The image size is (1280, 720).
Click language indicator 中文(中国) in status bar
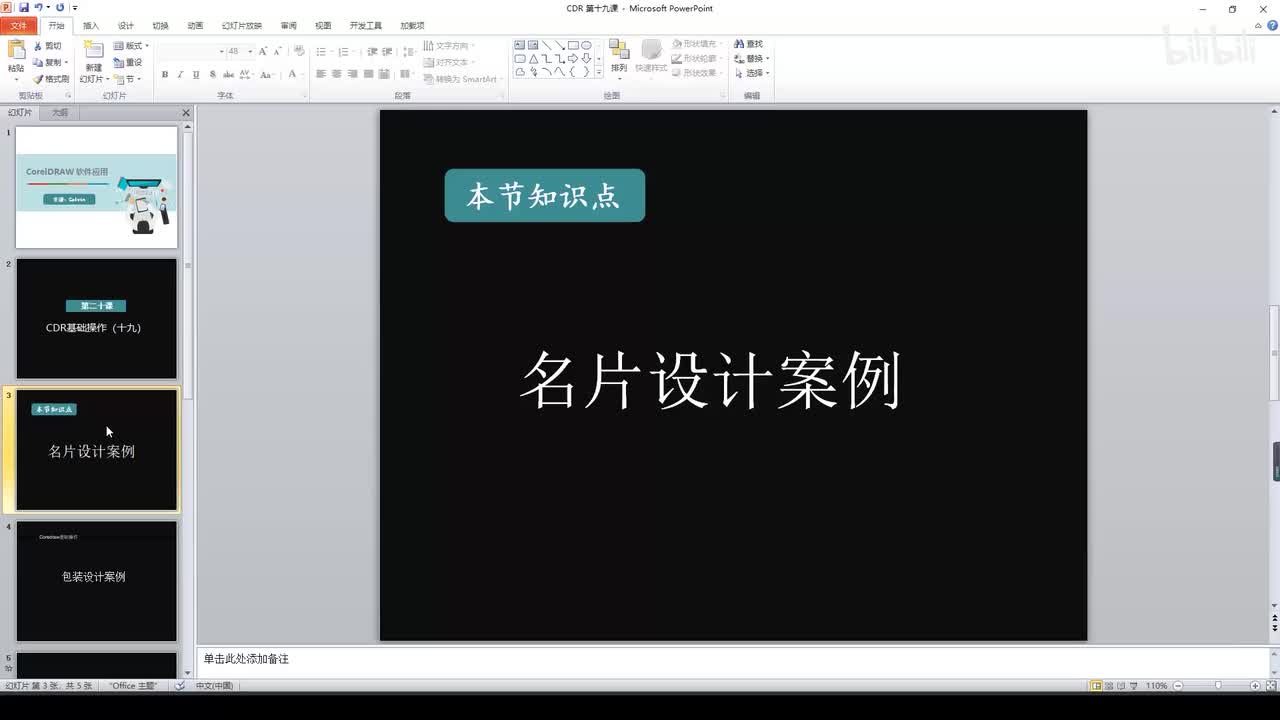coord(214,686)
